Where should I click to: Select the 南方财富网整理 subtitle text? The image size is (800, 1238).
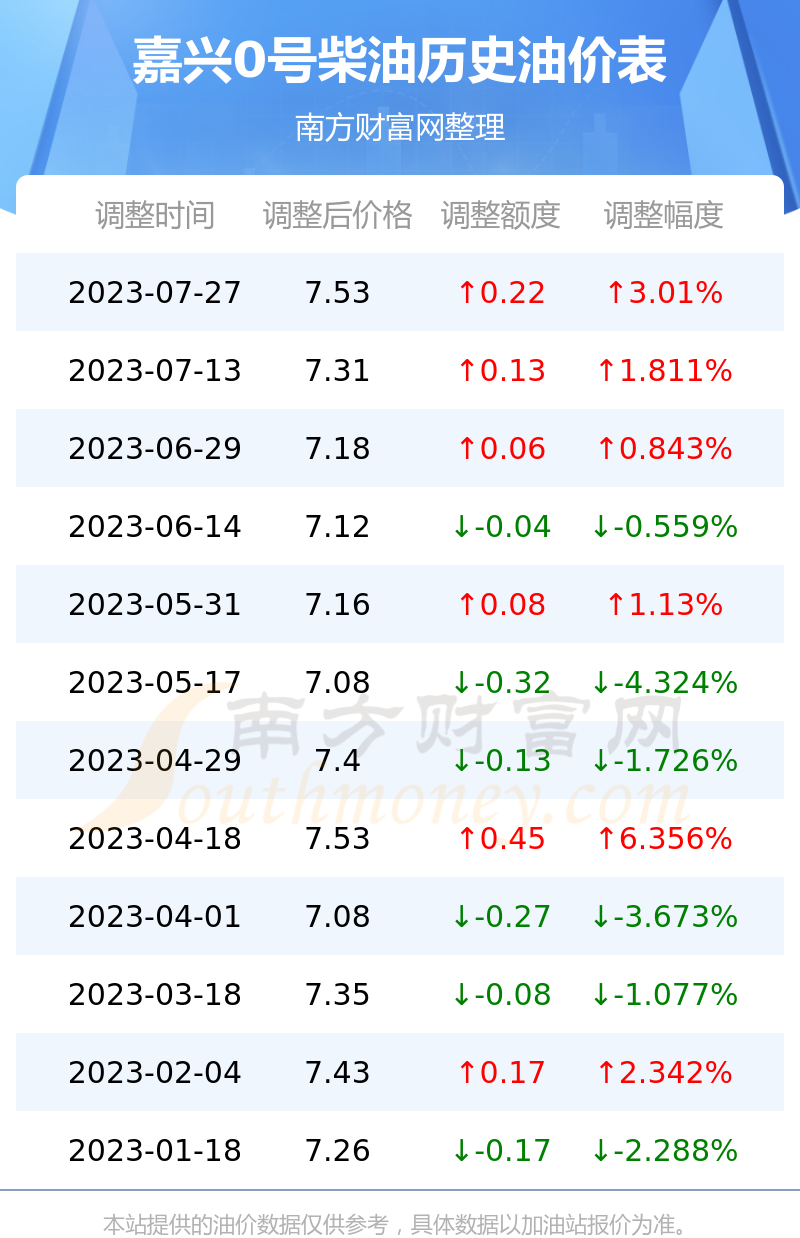[x=400, y=128]
